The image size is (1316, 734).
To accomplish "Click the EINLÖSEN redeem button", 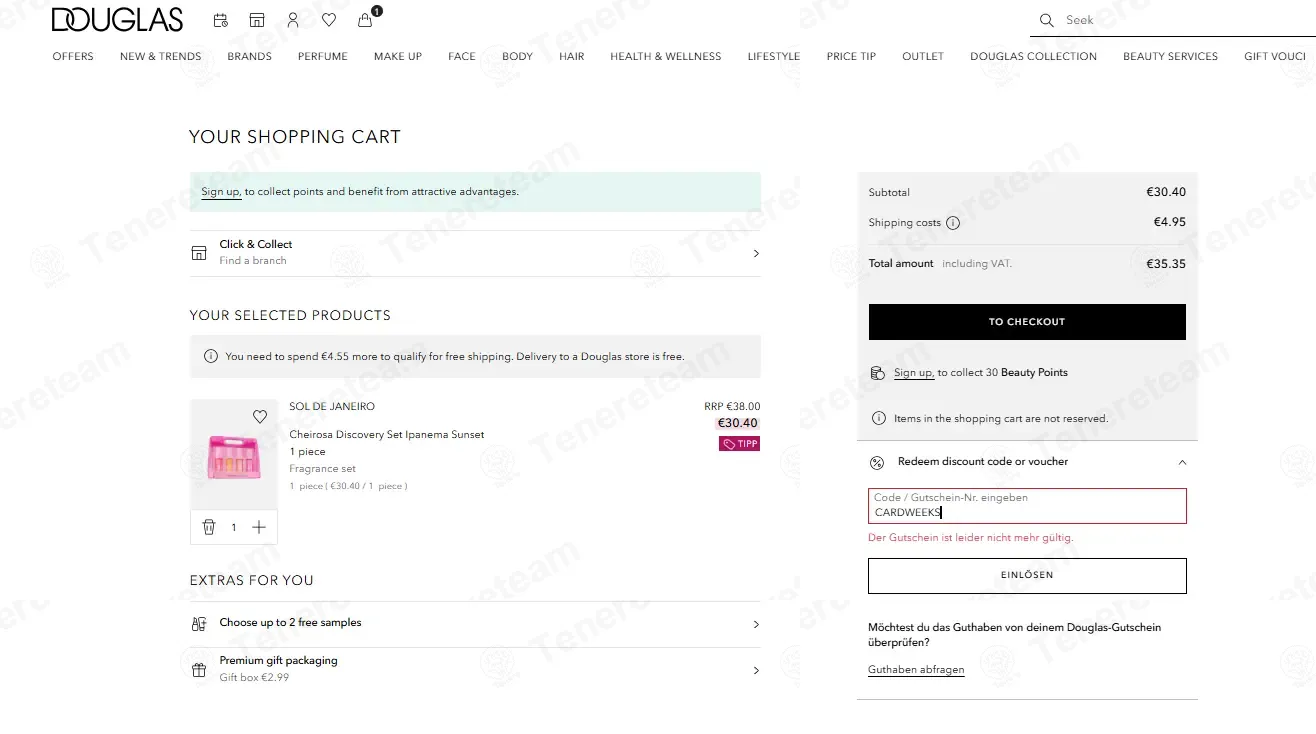I will [1027, 576].
